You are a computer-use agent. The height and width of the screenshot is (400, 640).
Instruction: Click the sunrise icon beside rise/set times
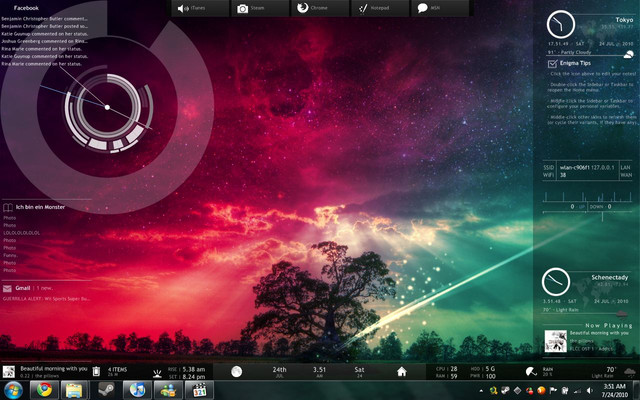click(x=157, y=373)
